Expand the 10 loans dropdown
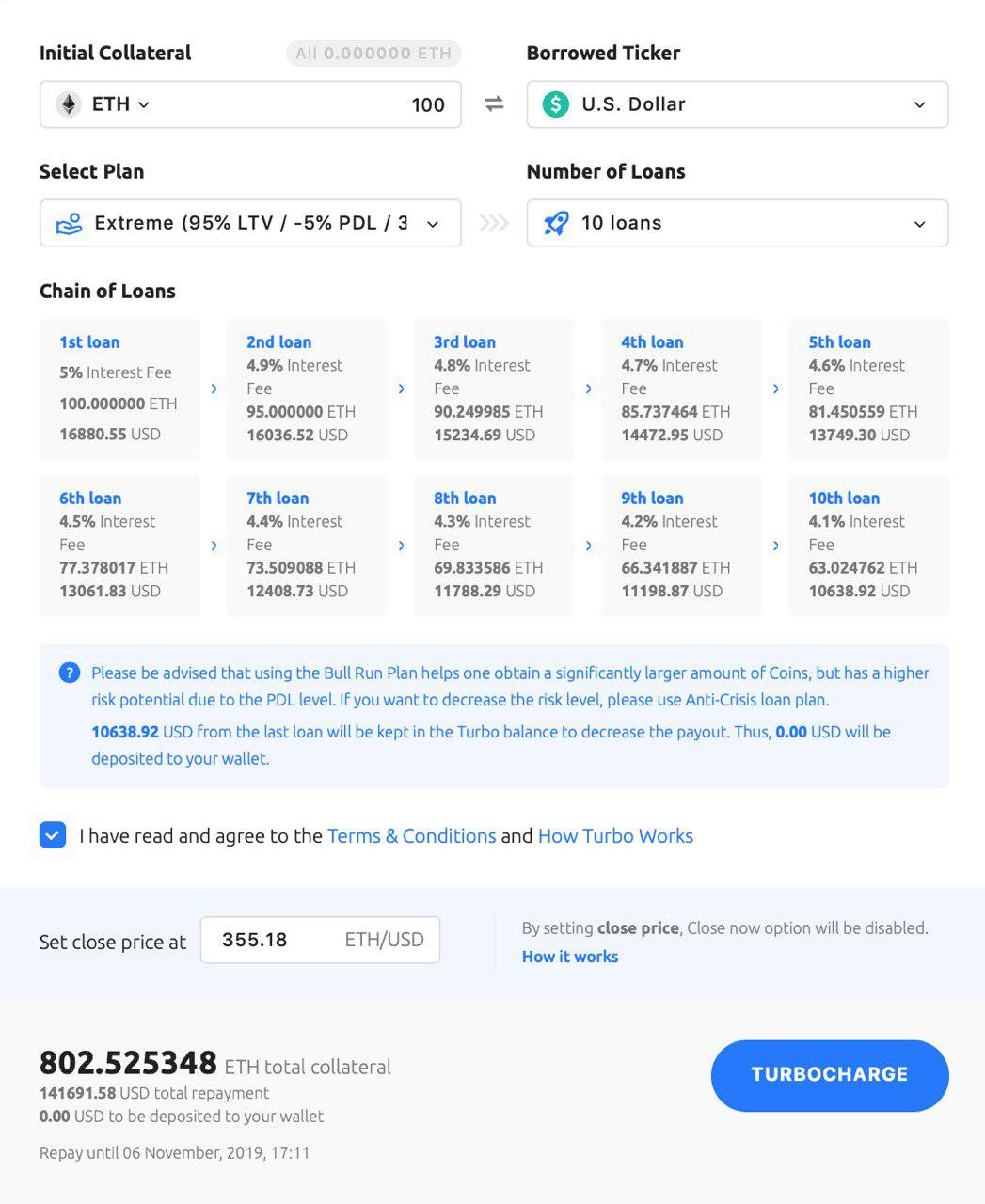 (x=738, y=223)
